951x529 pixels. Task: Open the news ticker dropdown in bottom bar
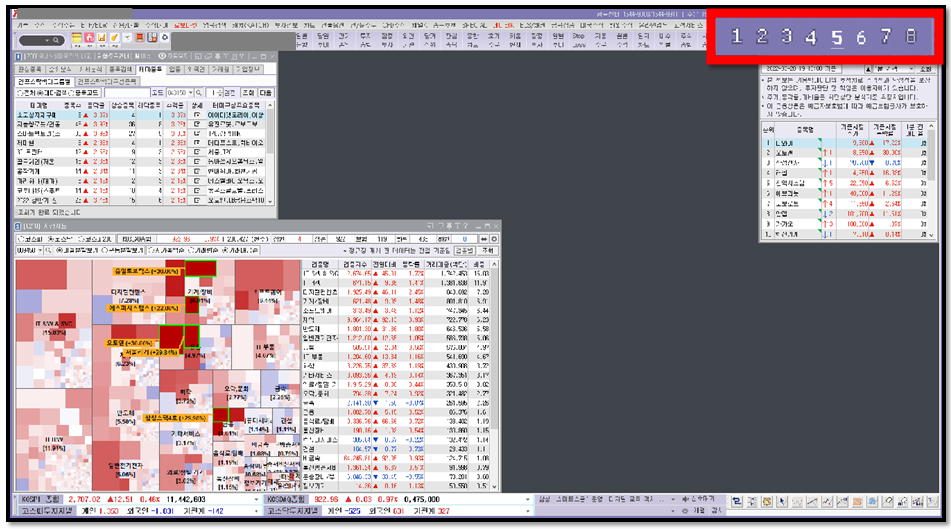(673, 500)
